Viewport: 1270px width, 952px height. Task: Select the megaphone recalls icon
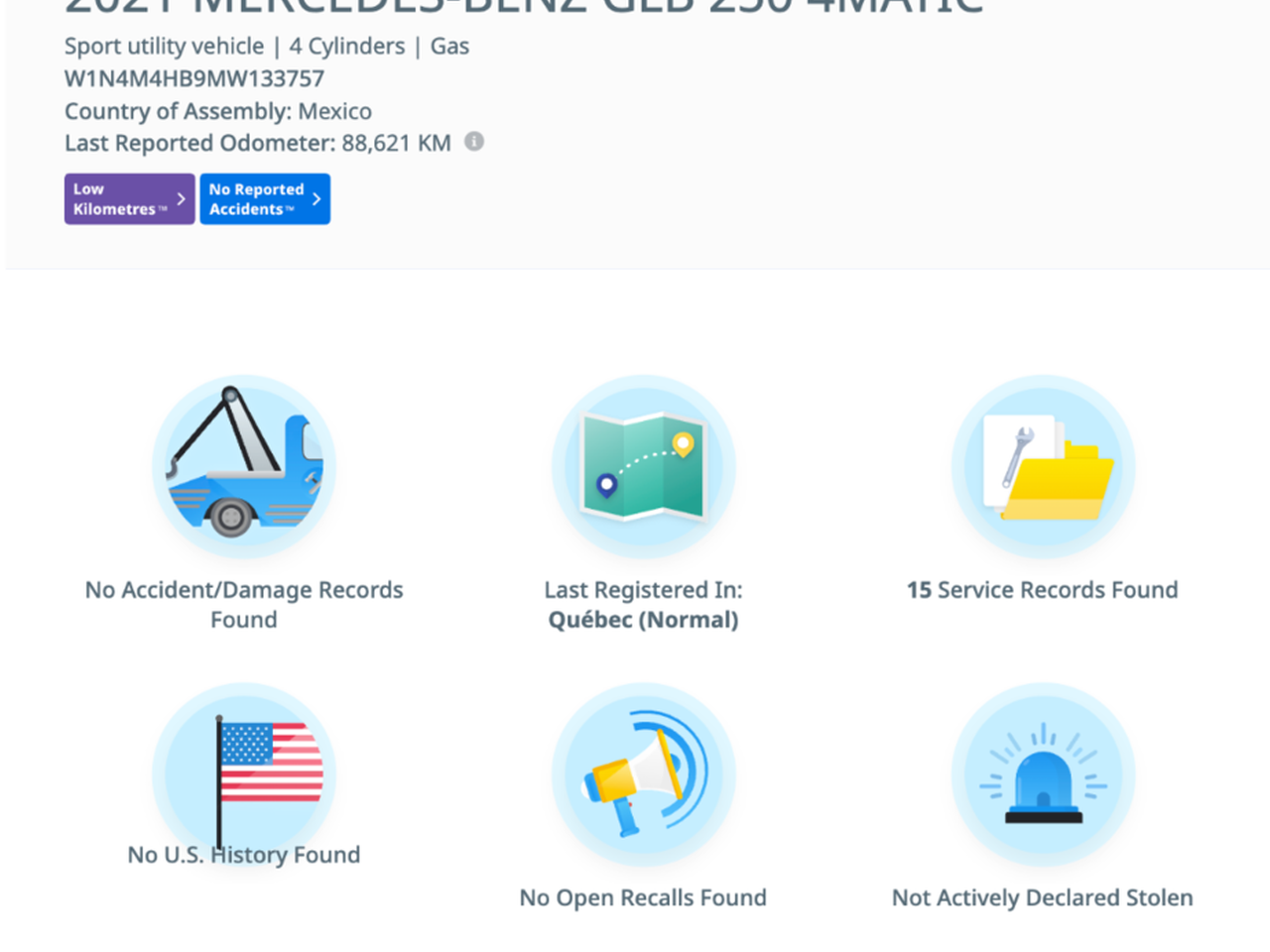pos(643,774)
